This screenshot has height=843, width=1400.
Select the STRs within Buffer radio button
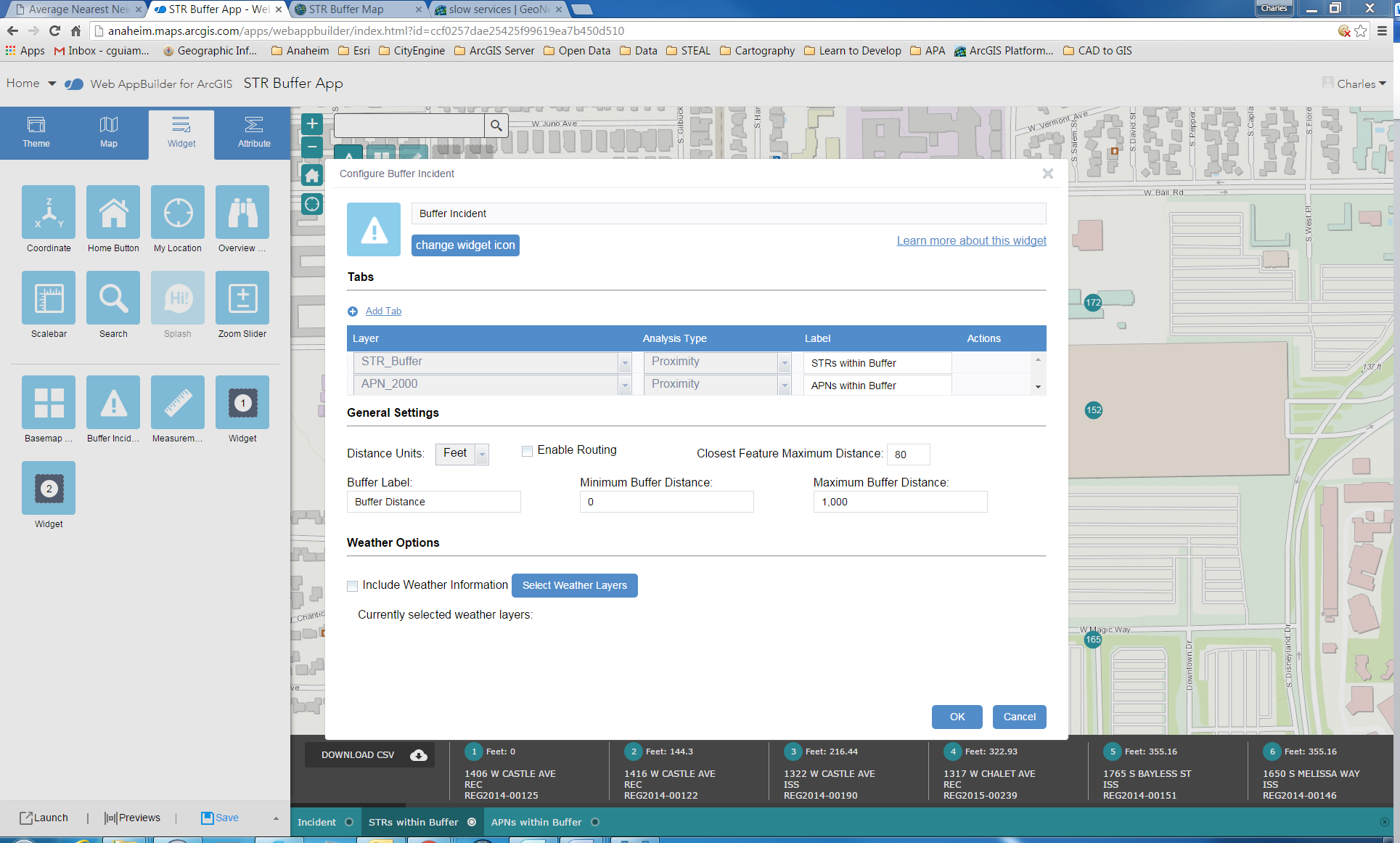[472, 822]
